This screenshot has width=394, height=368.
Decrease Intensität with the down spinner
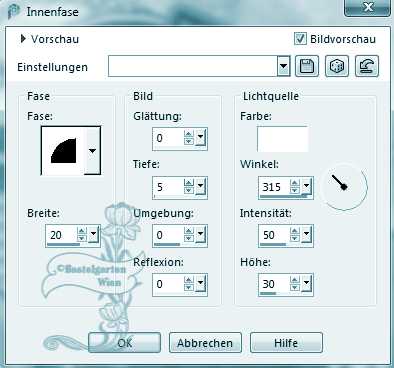(x=295, y=238)
